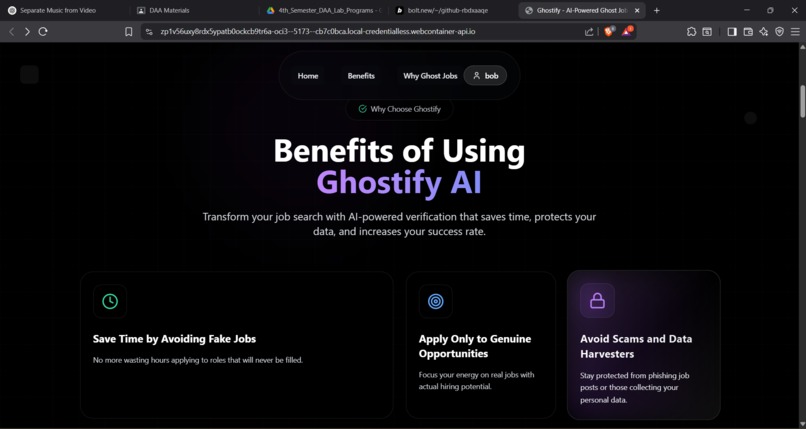
Task: Close the Ghostify tab
Action: (x=637, y=10)
